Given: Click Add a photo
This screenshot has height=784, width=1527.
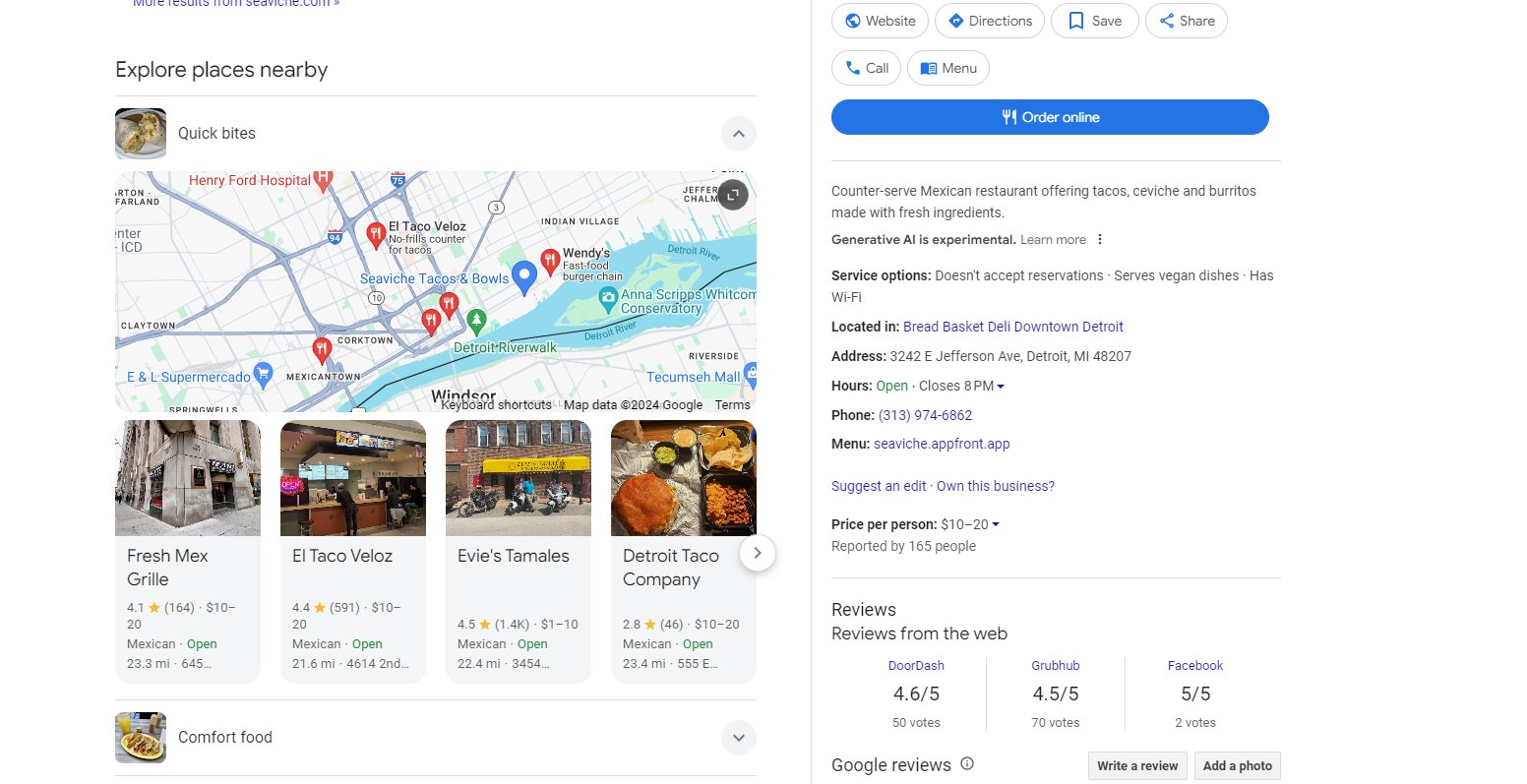Looking at the screenshot, I should coord(1237,765).
